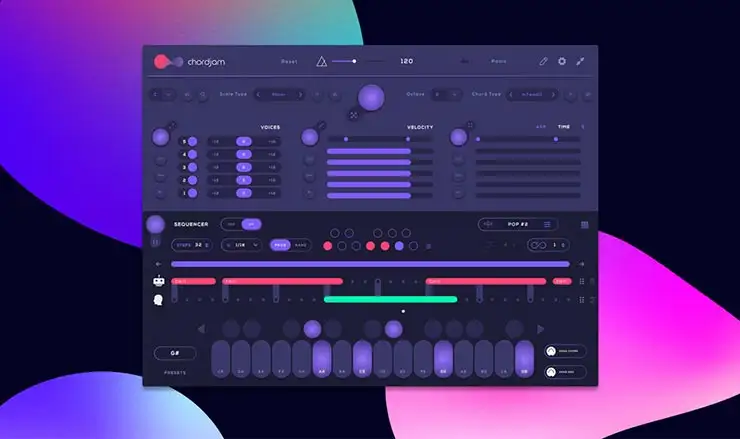Select FREE mode in the sequencer

pos(280,245)
